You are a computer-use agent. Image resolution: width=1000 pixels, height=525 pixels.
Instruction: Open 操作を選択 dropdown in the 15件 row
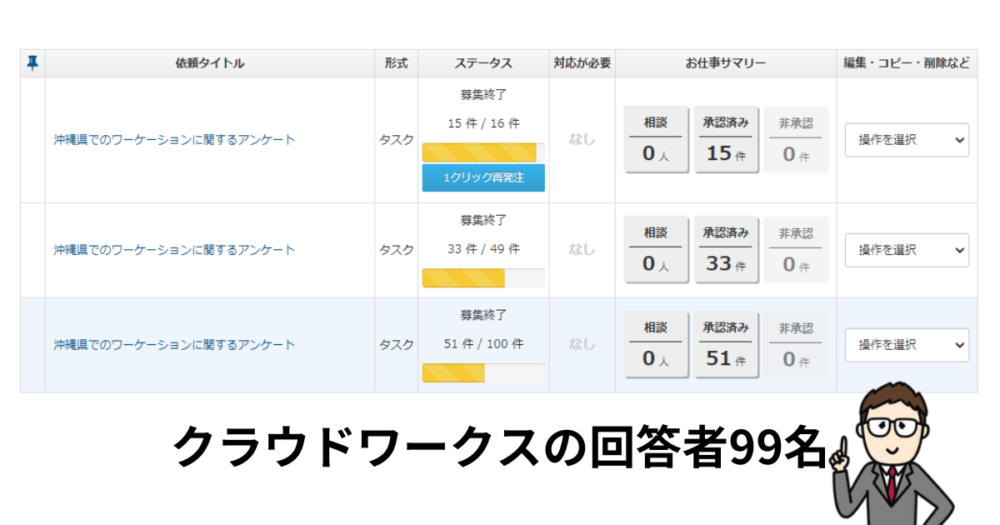(x=907, y=140)
